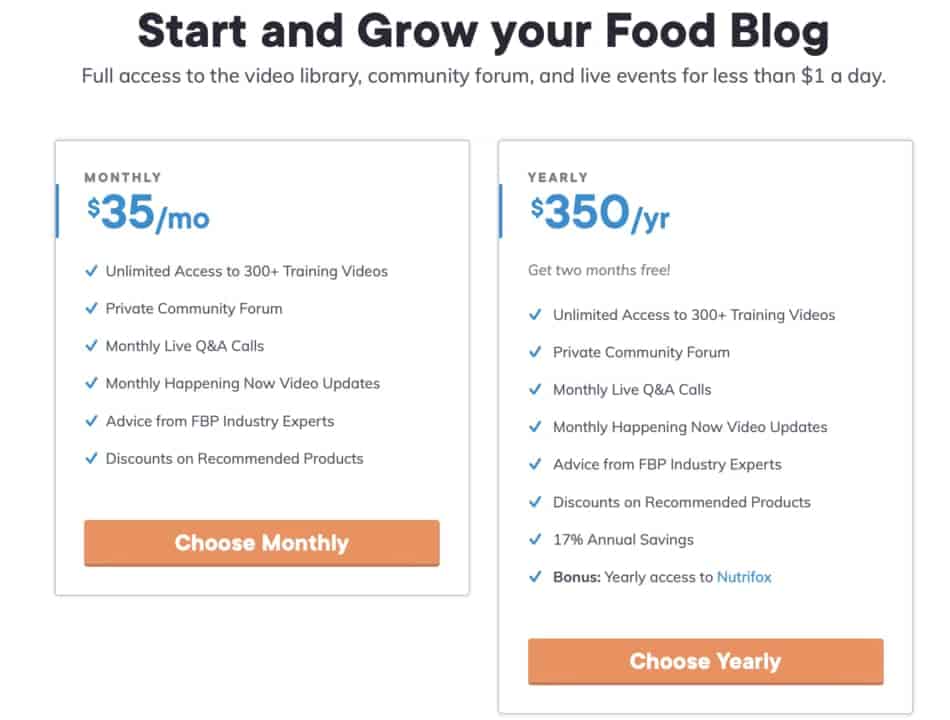This screenshot has height=720, width=950.
Task: Select the $35/mo price text
Action: (148, 213)
